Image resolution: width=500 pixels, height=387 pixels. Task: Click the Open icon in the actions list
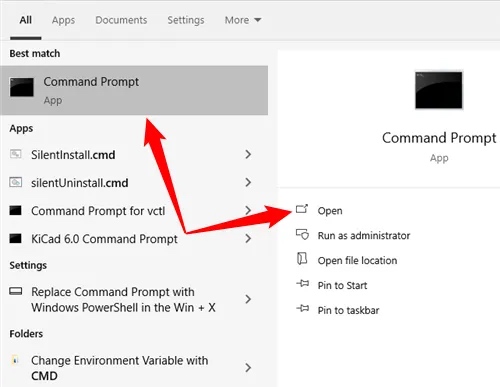(x=302, y=209)
